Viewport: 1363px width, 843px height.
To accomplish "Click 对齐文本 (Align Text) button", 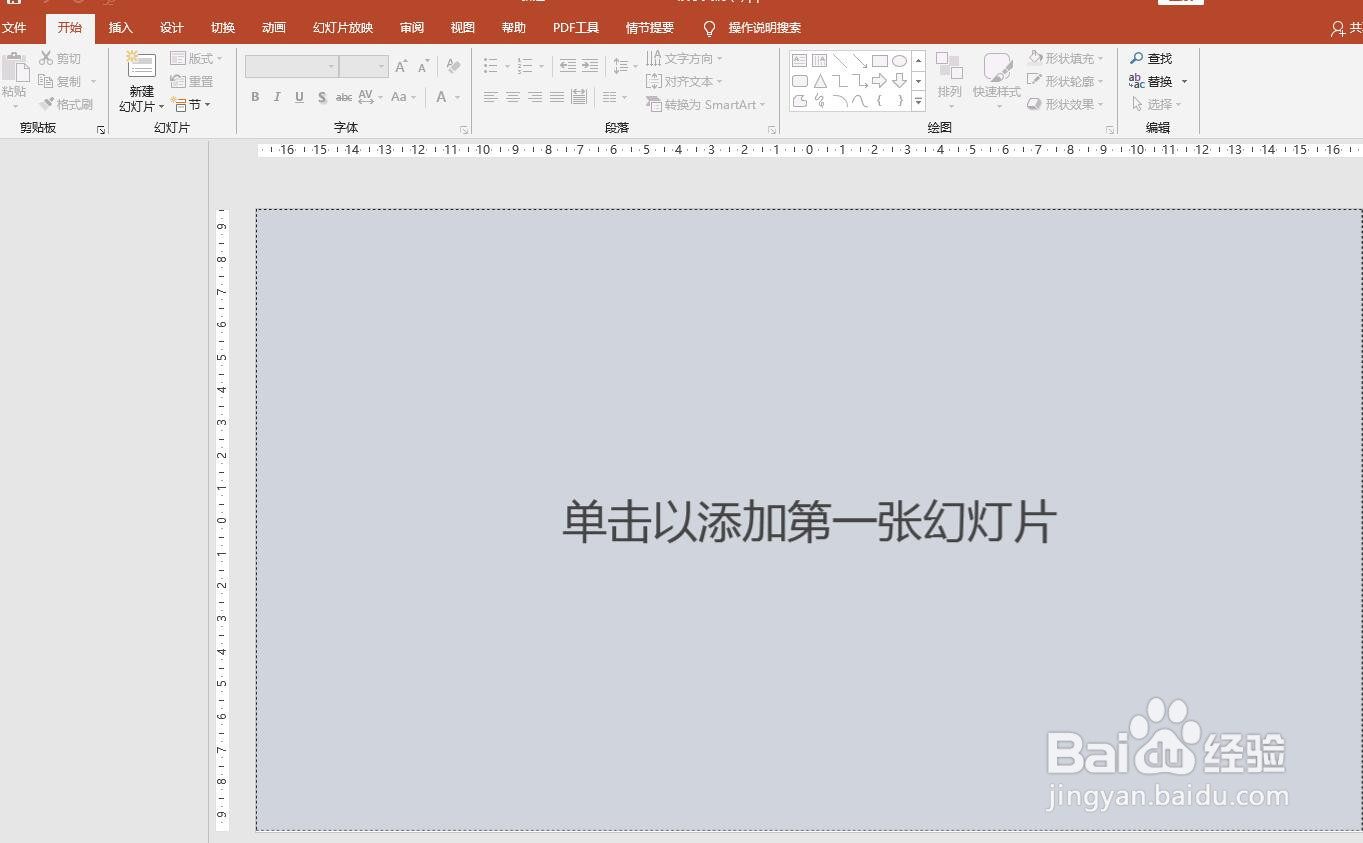I will point(685,81).
